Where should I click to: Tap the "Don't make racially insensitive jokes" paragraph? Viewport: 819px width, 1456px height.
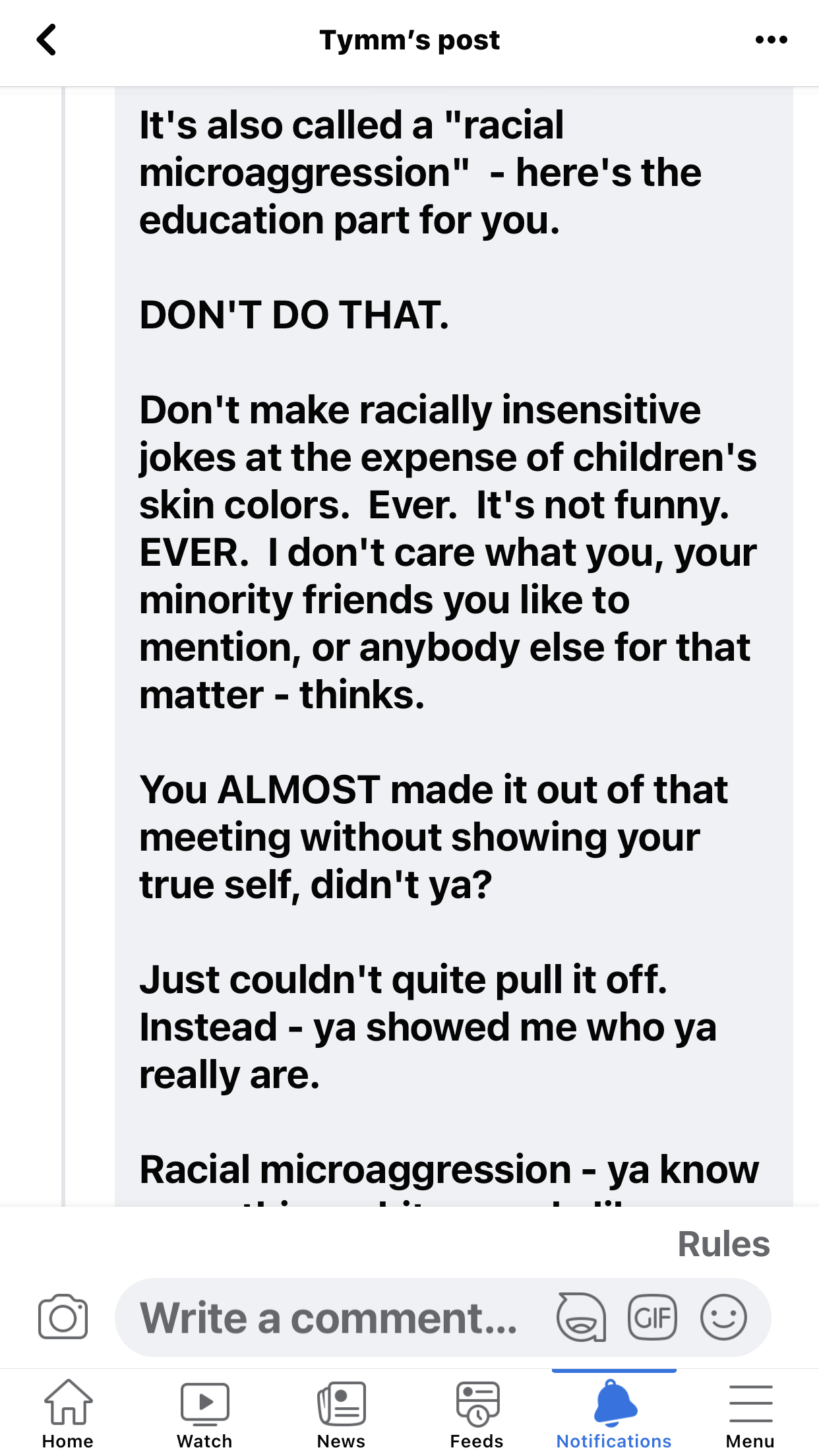(447, 552)
